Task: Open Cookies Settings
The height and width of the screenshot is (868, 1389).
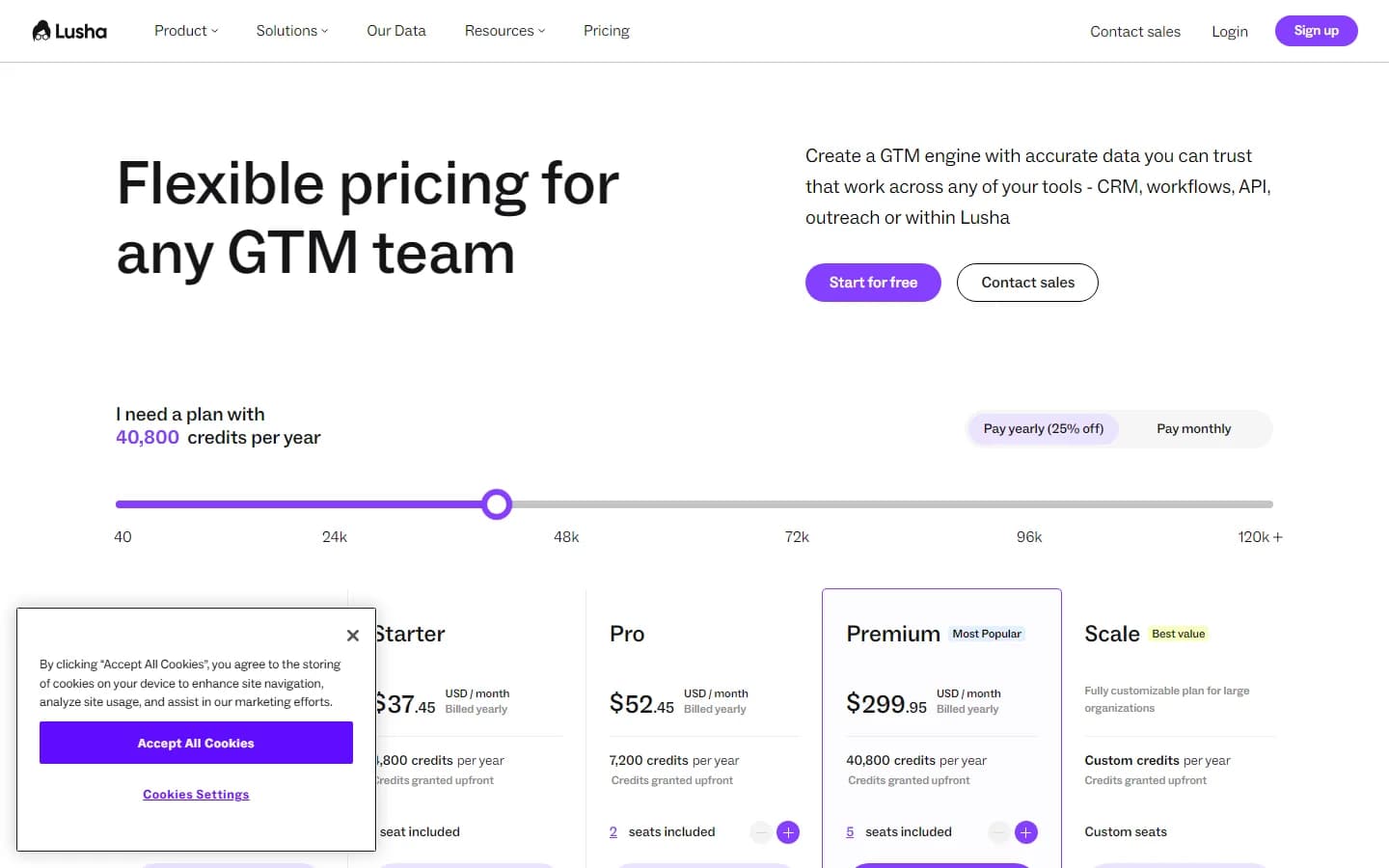Action: (x=196, y=794)
